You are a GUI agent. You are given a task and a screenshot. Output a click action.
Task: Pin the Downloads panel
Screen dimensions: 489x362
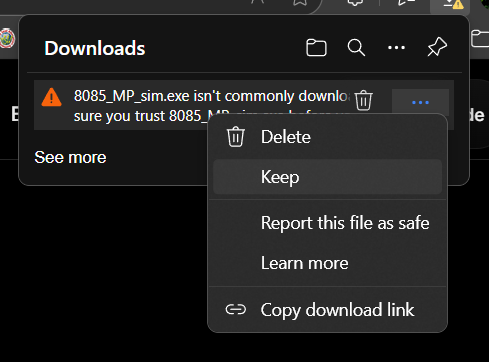coord(437,47)
